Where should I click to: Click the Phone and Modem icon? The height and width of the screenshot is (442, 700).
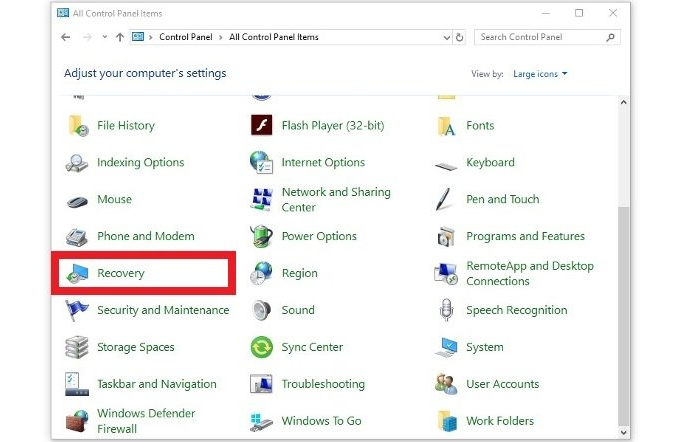tap(77, 237)
